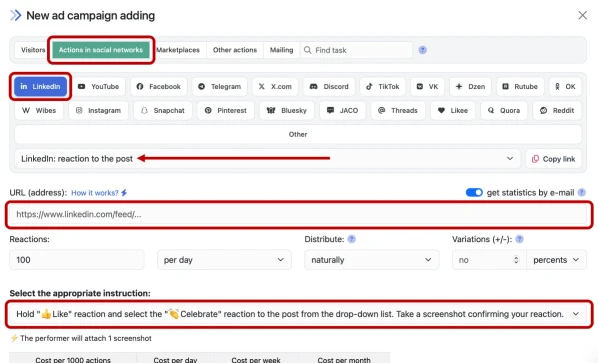This screenshot has width=598, height=363.
Task: Select the Threads network button
Action: pos(398,111)
